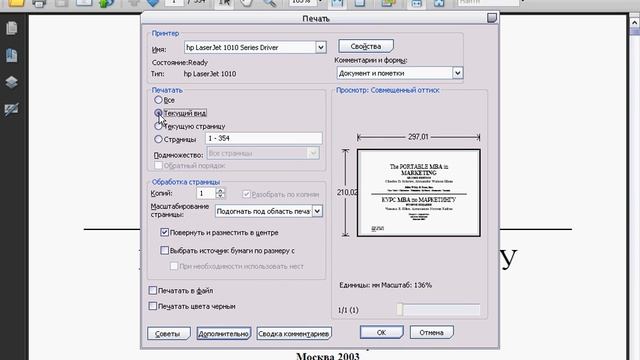640x360 pixels.
Task: Toggle 'Разобрать по копиям' checkbox
Action: 246,194
